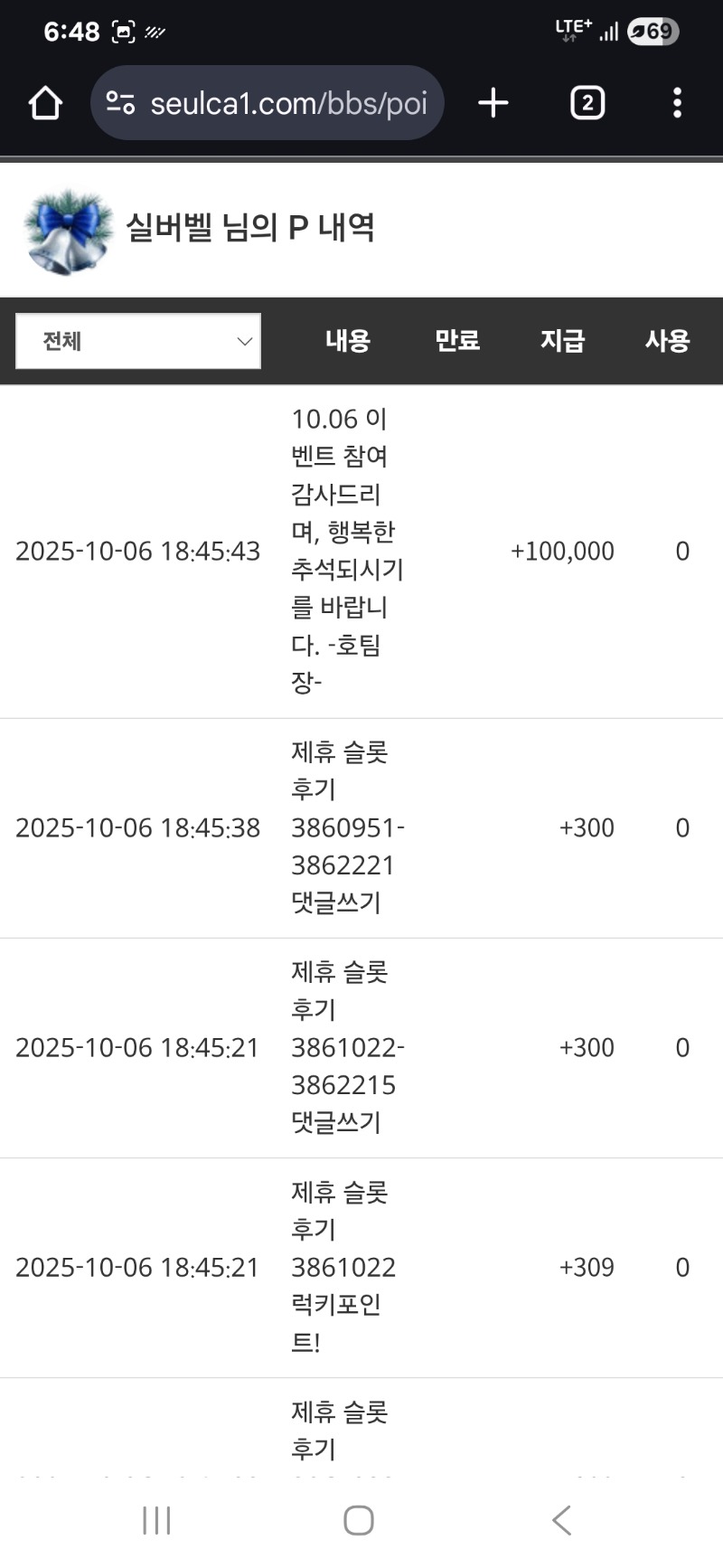Image resolution: width=723 pixels, height=1568 pixels.
Task: Open the 3861022 럭키포인트 entry
Action: tap(343, 1267)
